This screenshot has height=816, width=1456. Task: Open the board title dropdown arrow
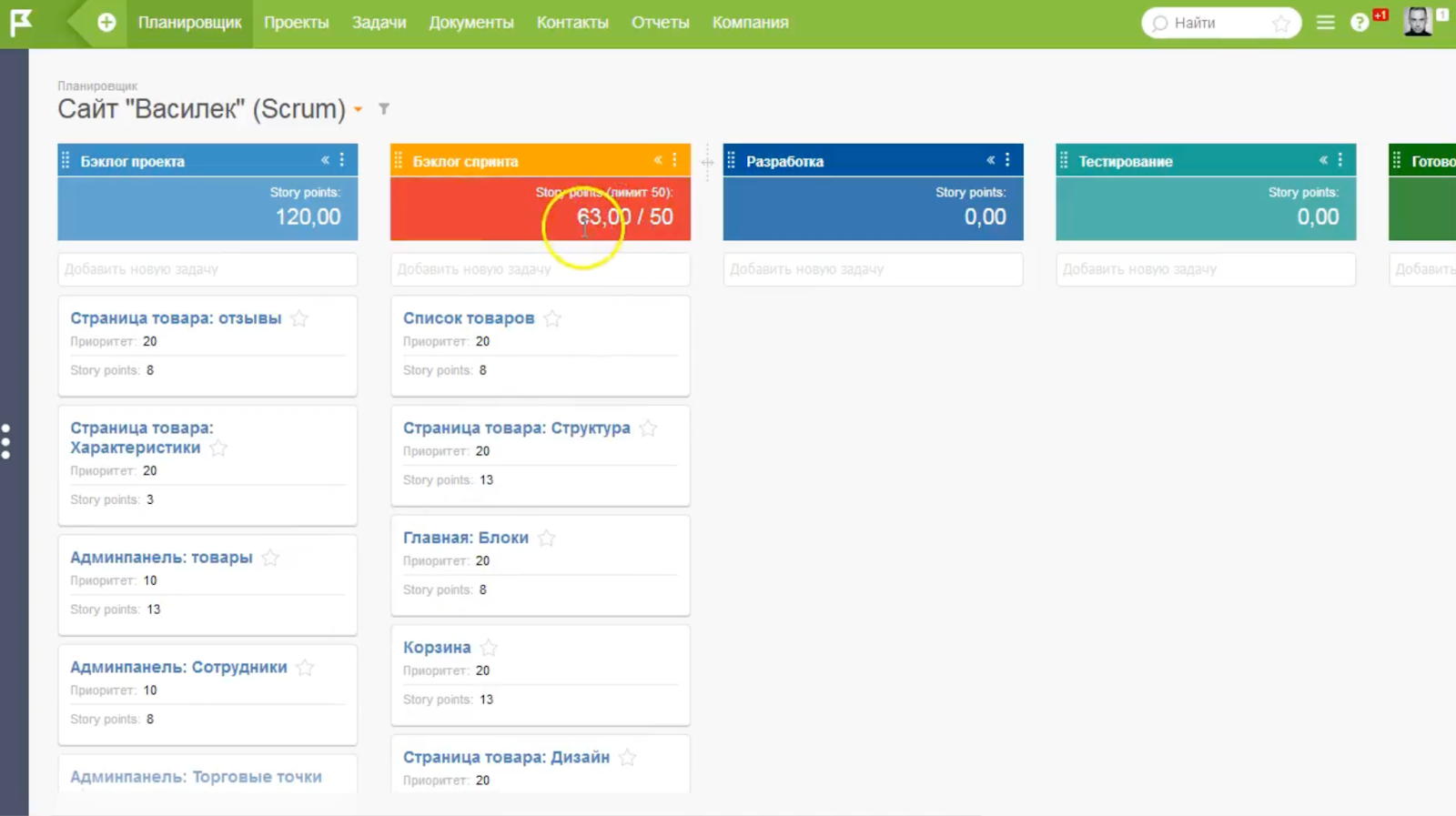[x=359, y=110]
